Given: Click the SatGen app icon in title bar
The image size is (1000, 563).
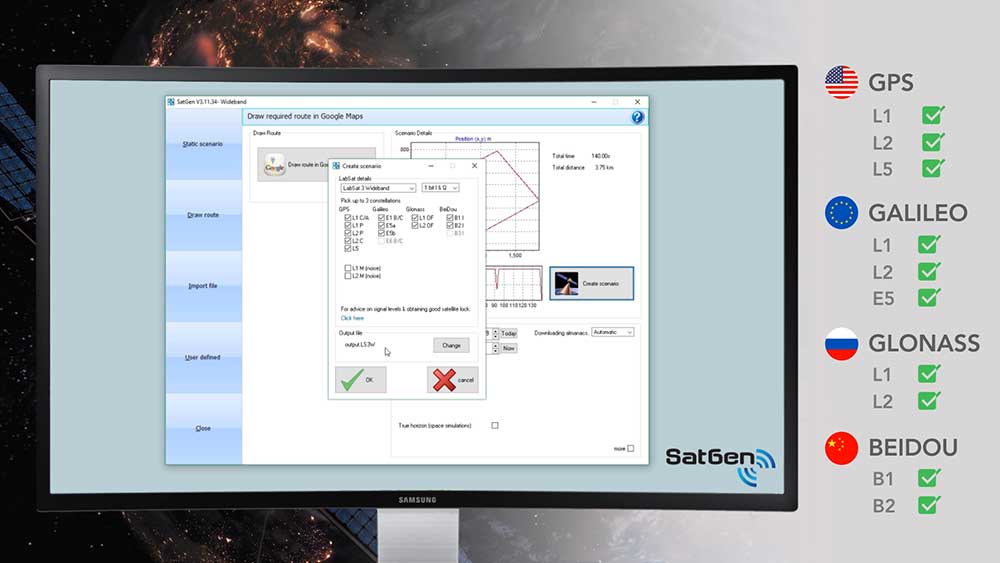Looking at the screenshot, I should (x=171, y=102).
